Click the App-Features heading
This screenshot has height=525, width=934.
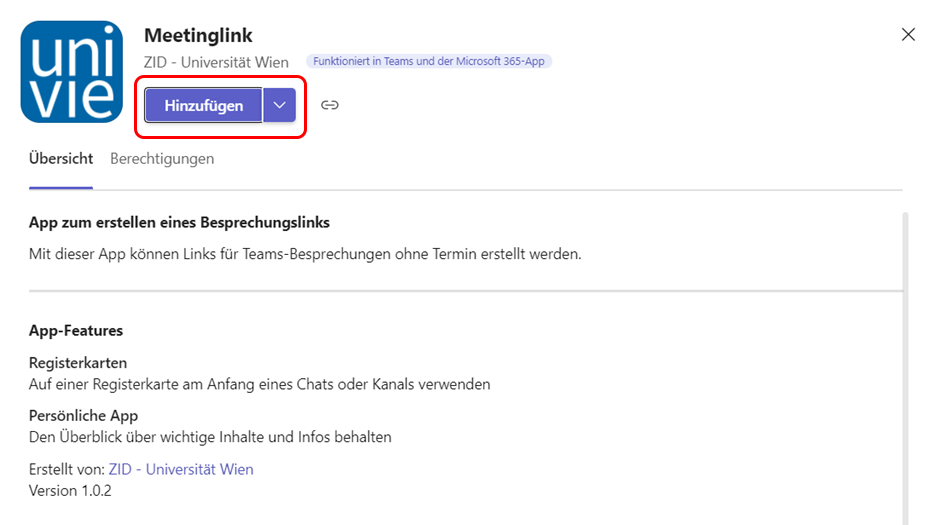[x=76, y=331]
